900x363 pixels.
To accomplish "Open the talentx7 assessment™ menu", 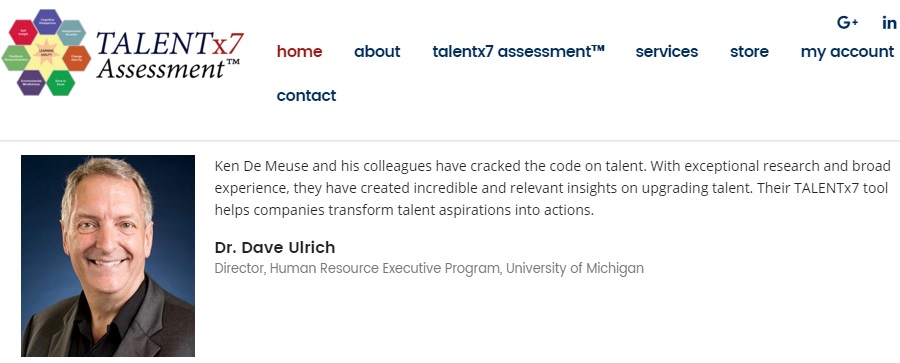I will click(519, 52).
